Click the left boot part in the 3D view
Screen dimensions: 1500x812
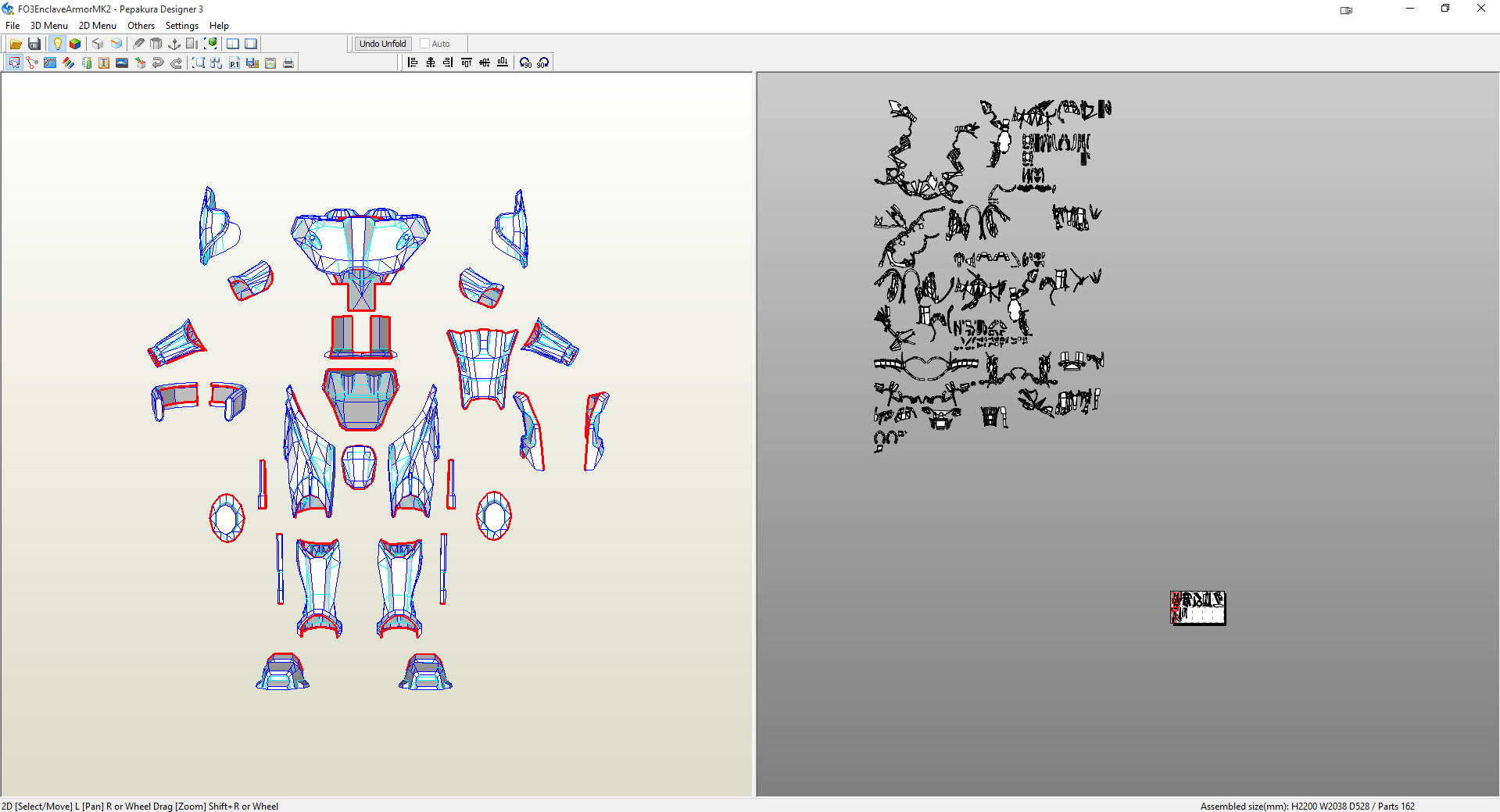283,672
